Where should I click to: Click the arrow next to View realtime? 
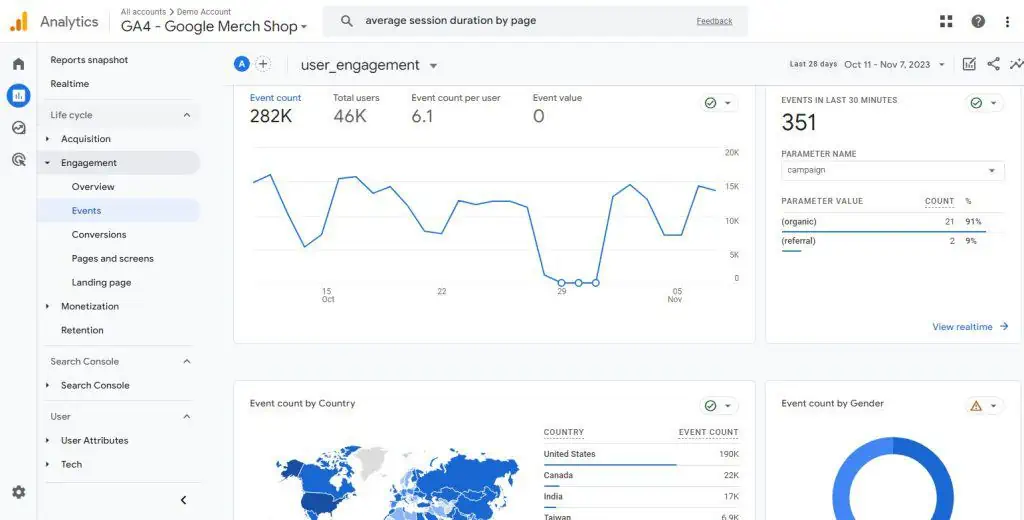tap(1004, 327)
